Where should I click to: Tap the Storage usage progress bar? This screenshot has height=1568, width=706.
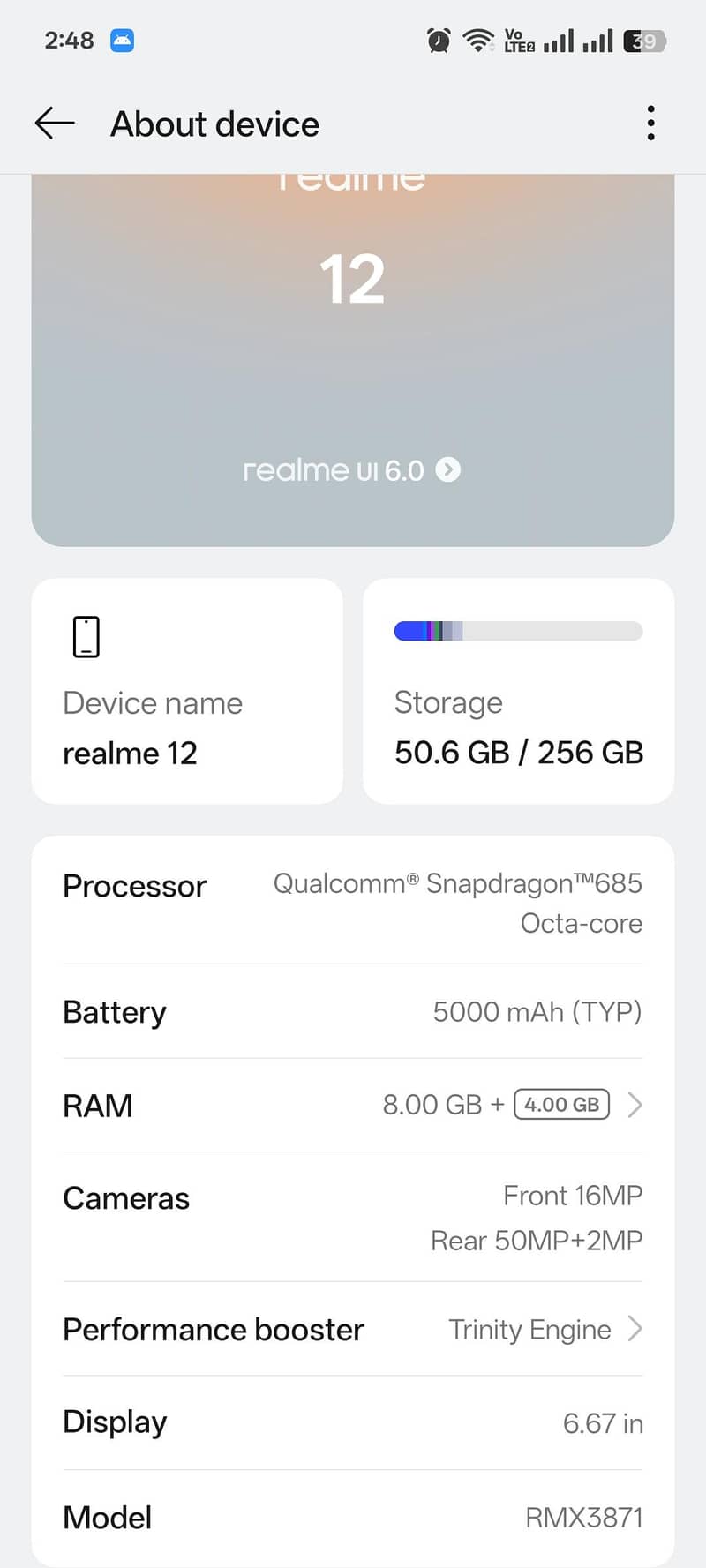(x=518, y=631)
